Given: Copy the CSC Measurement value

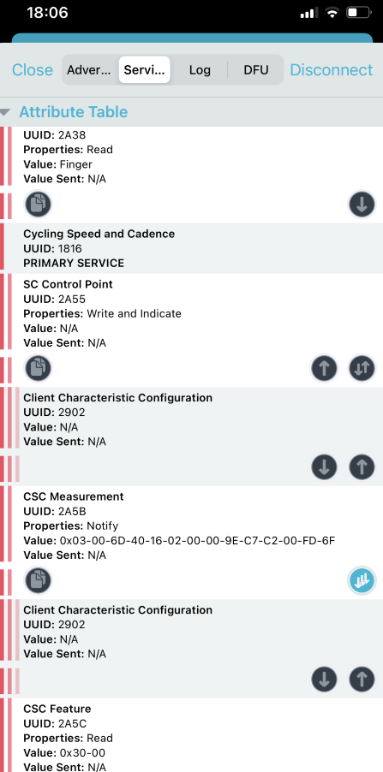Looking at the screenshot, I should tap(38, 580).
